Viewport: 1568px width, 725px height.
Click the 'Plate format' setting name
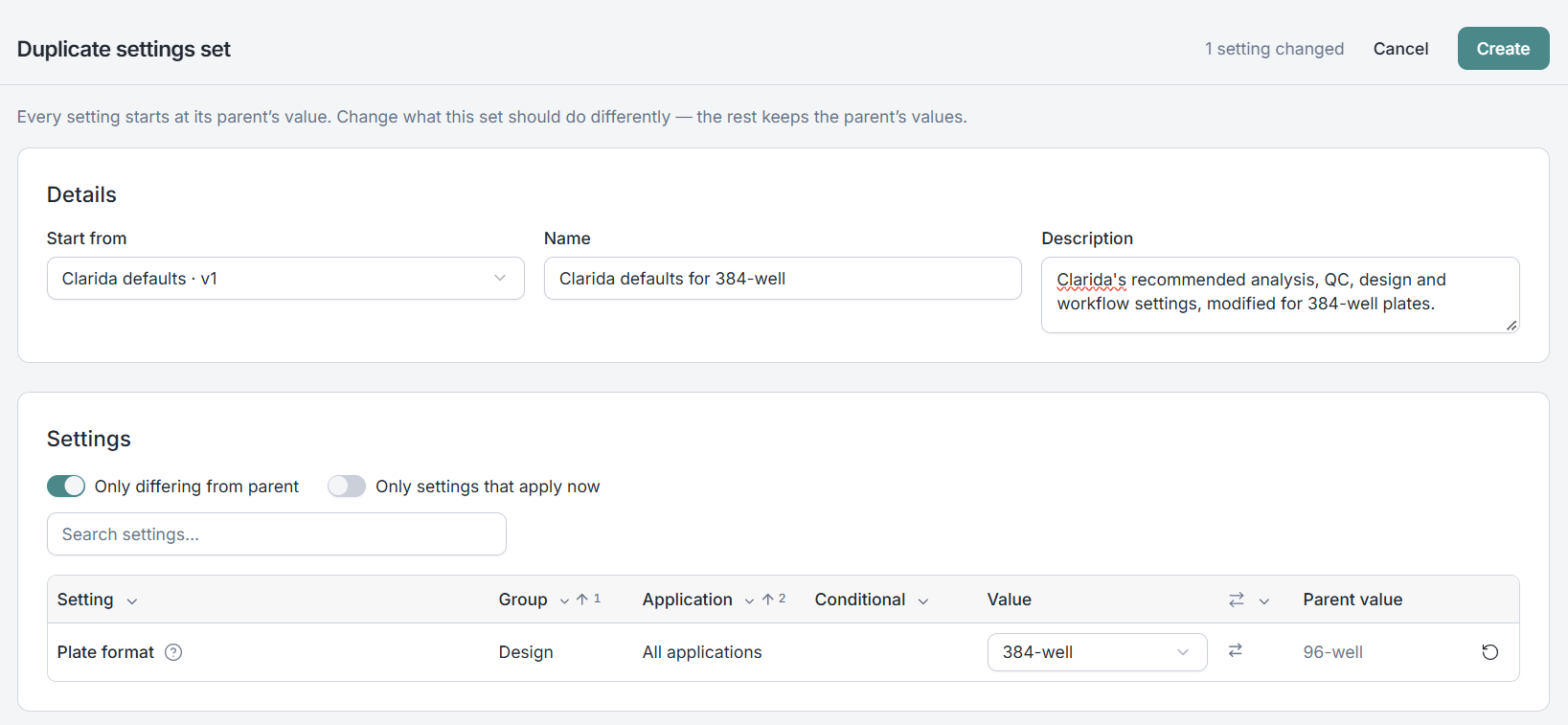105,652
